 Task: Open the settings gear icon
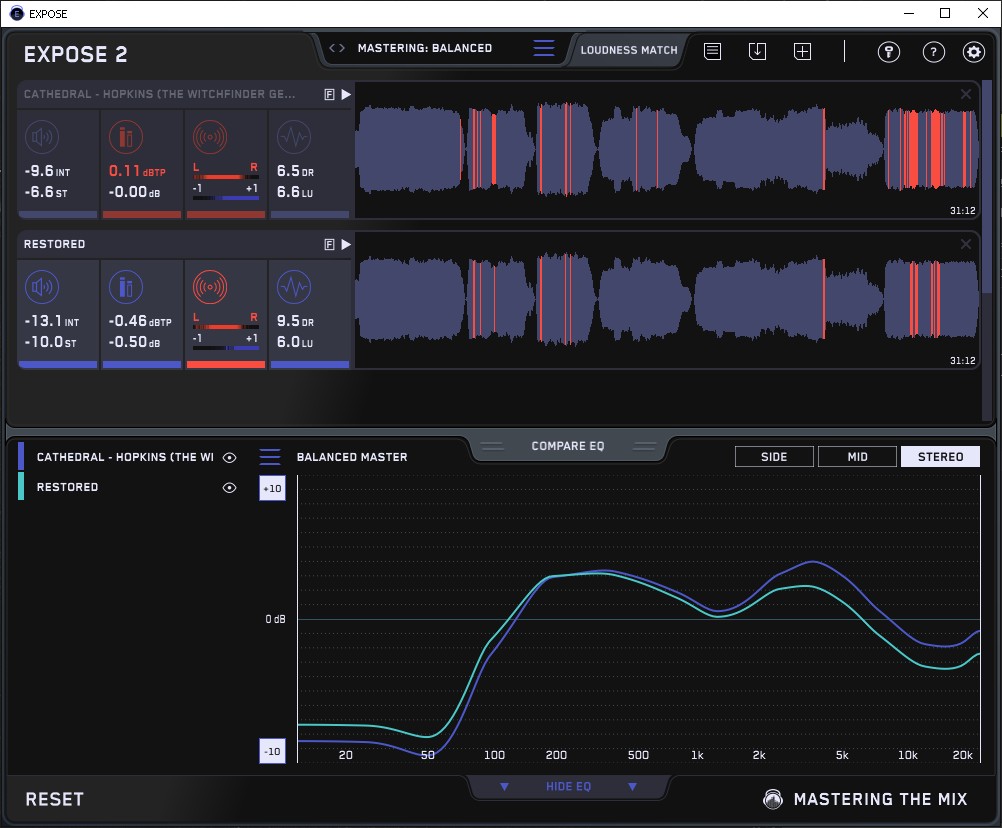pos(973,52)
